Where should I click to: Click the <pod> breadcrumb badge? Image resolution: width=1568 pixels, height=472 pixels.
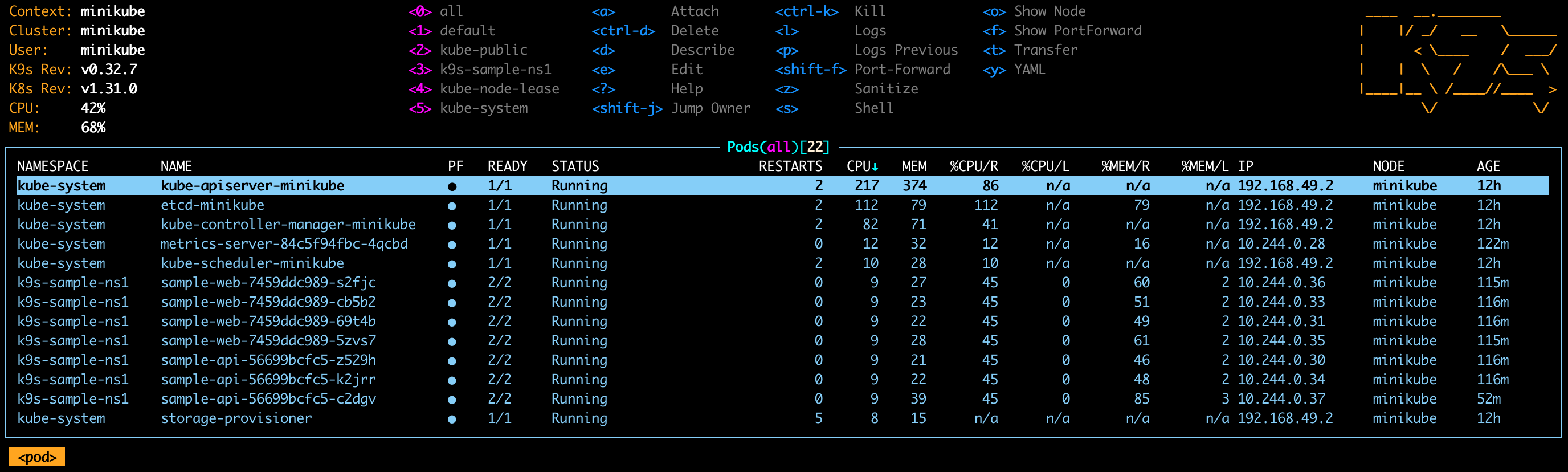(x=37, y=457)
